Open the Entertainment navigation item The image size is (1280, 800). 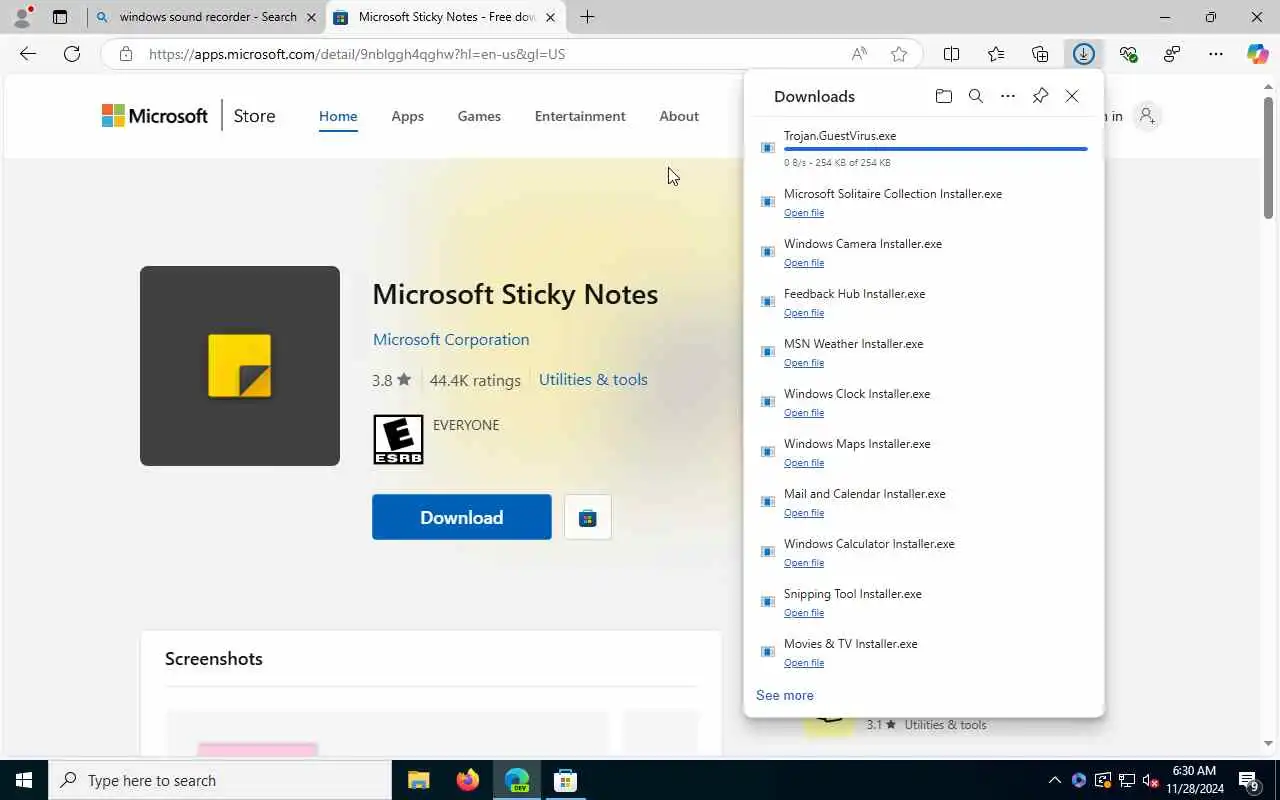point(580,116)
